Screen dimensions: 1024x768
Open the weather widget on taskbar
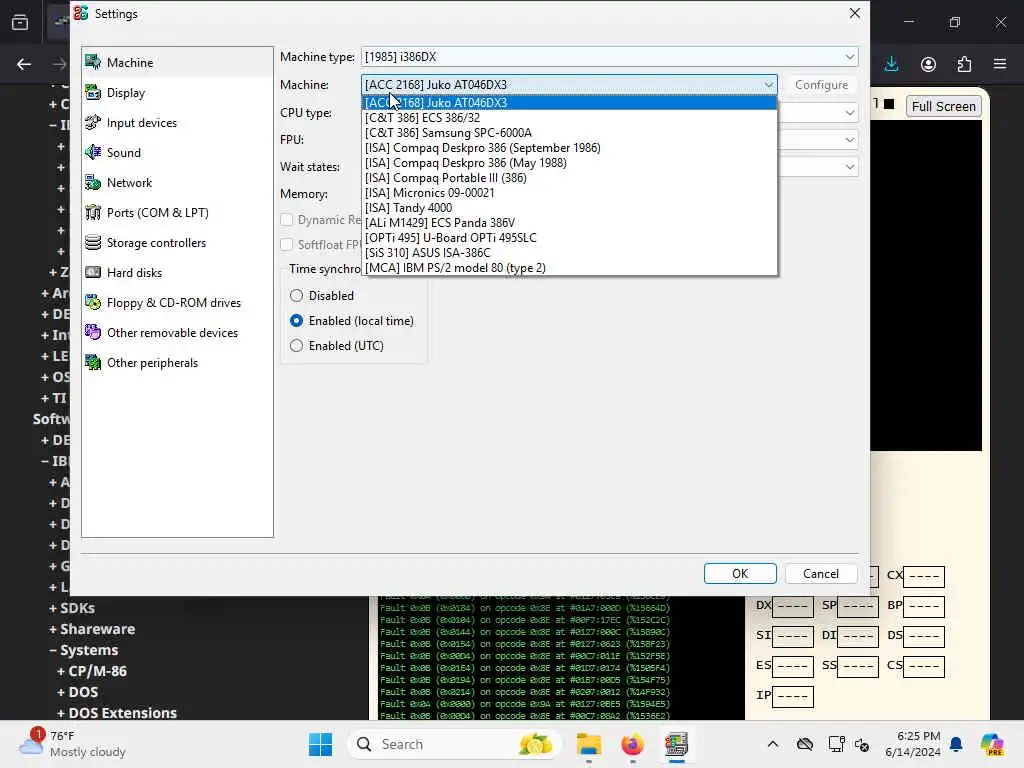[73, 744]
